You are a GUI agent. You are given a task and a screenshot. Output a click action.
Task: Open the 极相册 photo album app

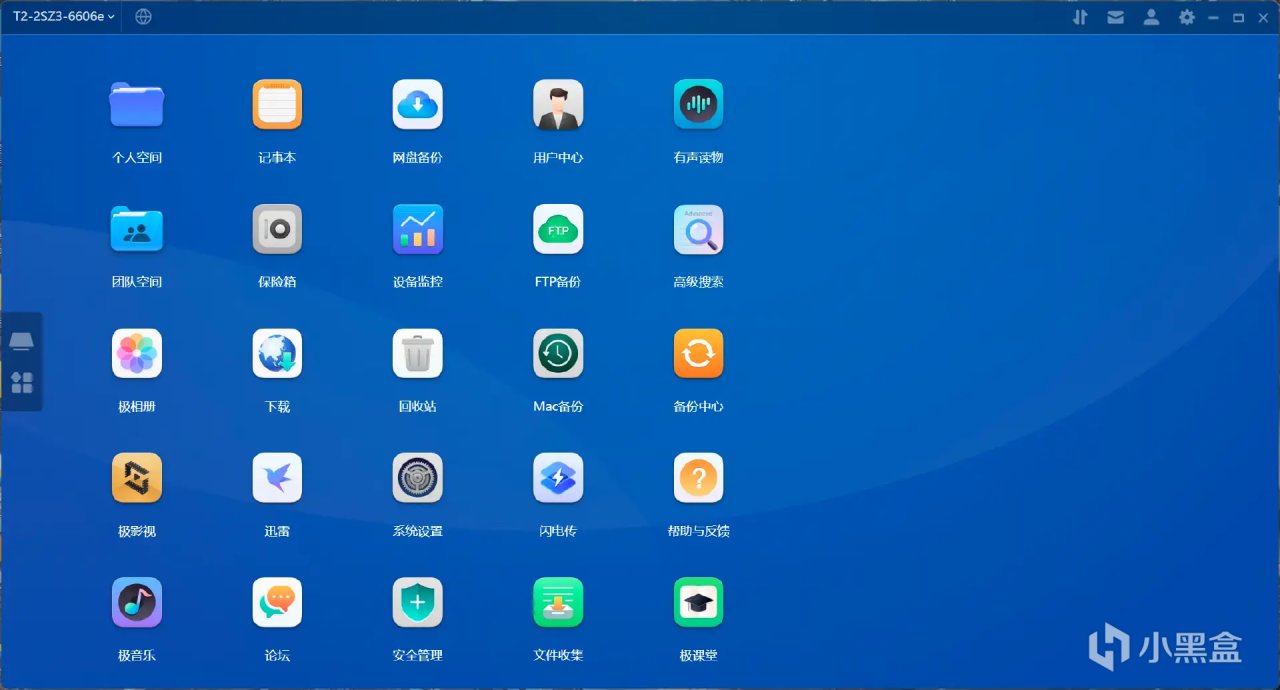point(137,354)
